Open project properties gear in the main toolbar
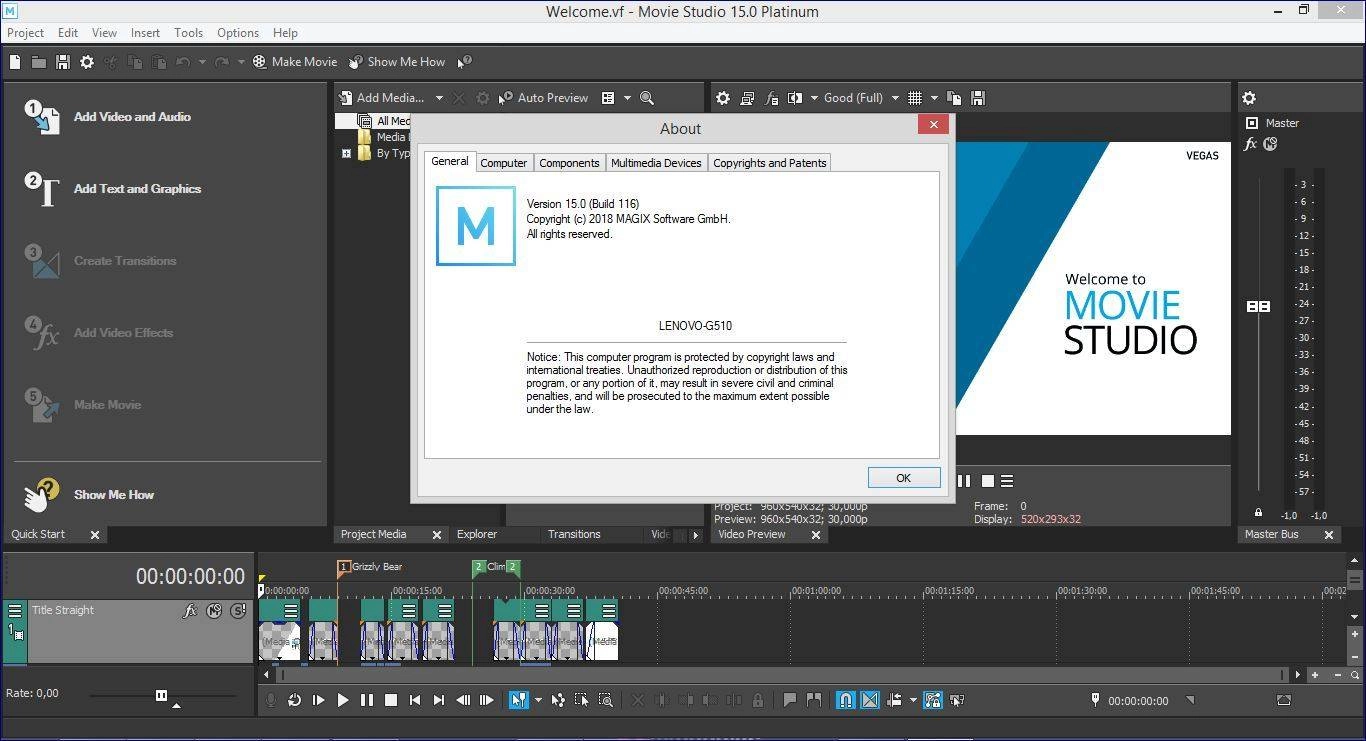The height and width of the screenshot is (741, 1366). [87, 62]
